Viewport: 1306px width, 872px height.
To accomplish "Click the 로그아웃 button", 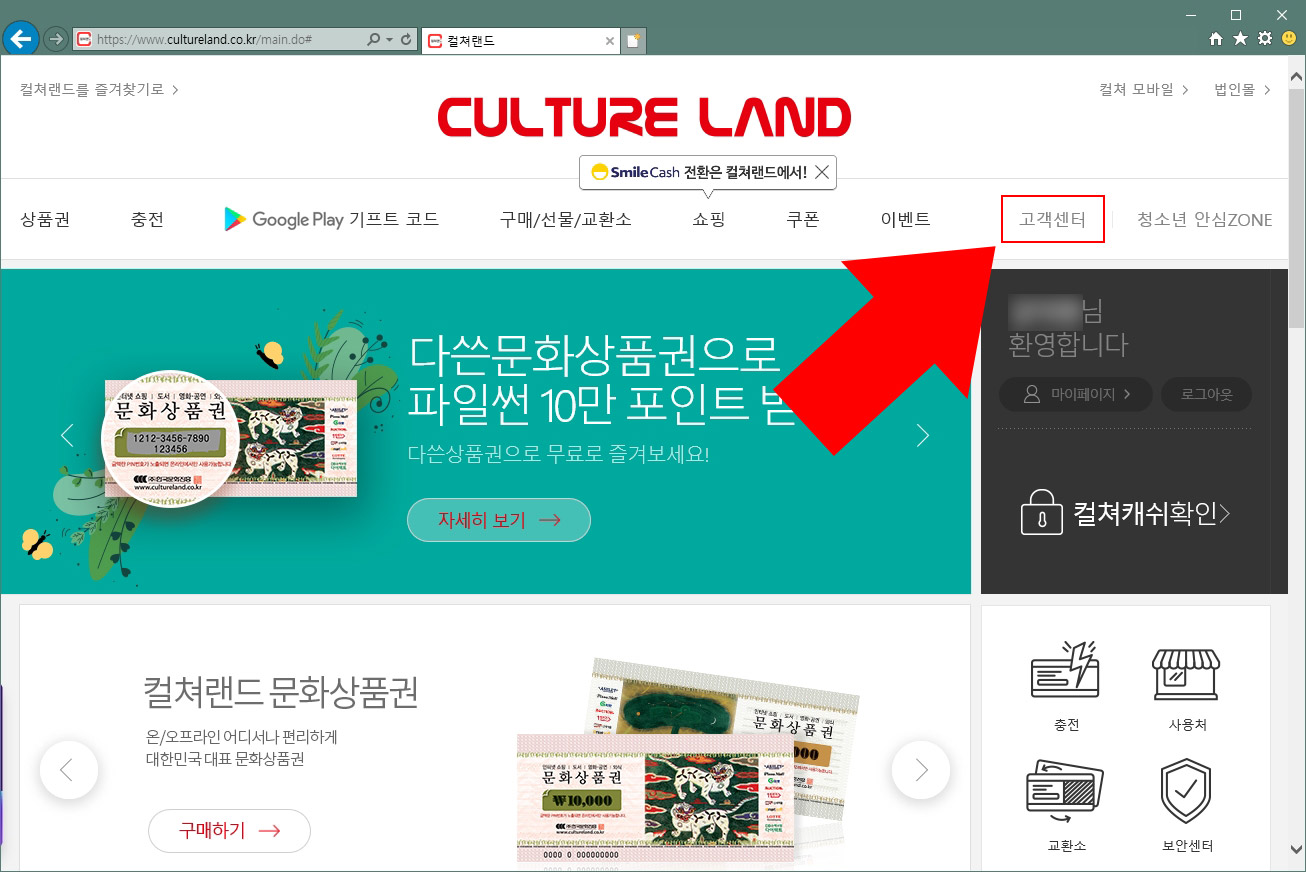I will pos(1207,394).
